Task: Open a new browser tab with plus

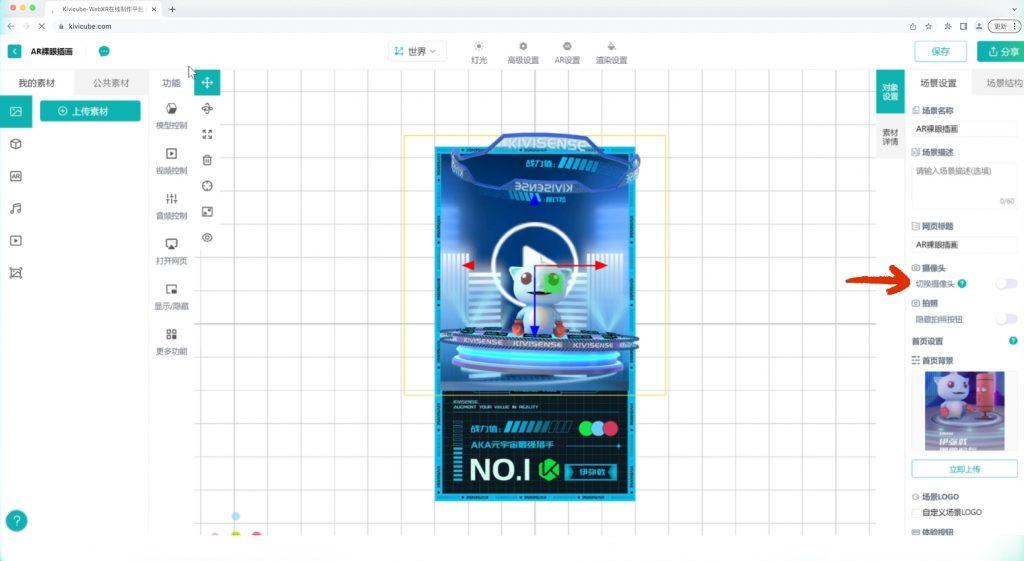Action: (172, 9)
